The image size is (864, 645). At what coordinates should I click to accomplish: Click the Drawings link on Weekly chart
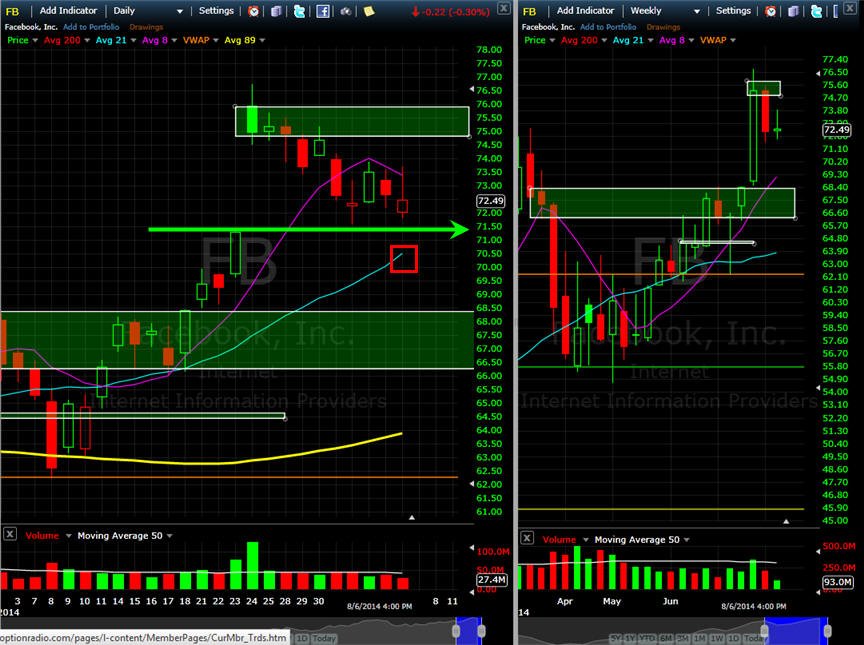tap(663, 26)
